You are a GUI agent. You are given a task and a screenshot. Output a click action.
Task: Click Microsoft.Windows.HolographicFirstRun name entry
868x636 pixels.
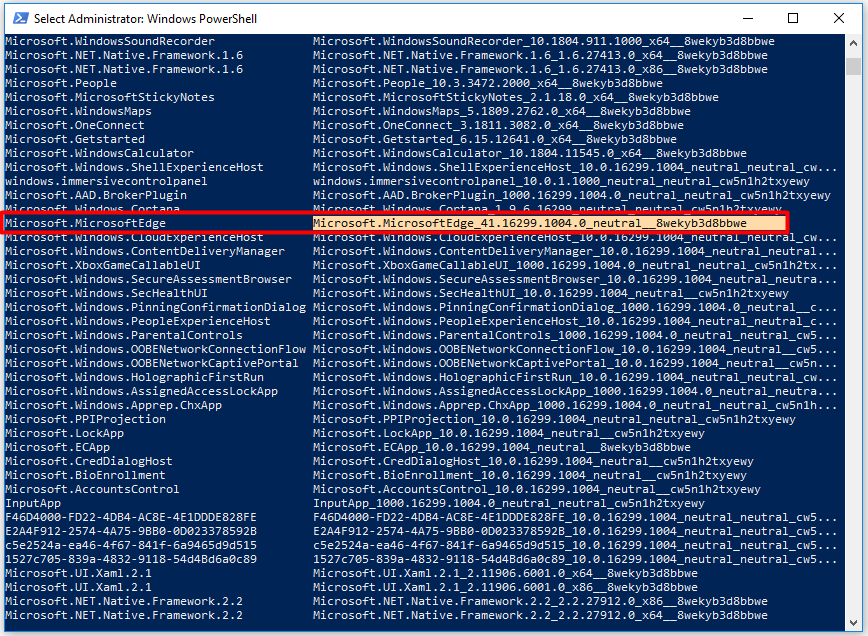coord(134,377)
